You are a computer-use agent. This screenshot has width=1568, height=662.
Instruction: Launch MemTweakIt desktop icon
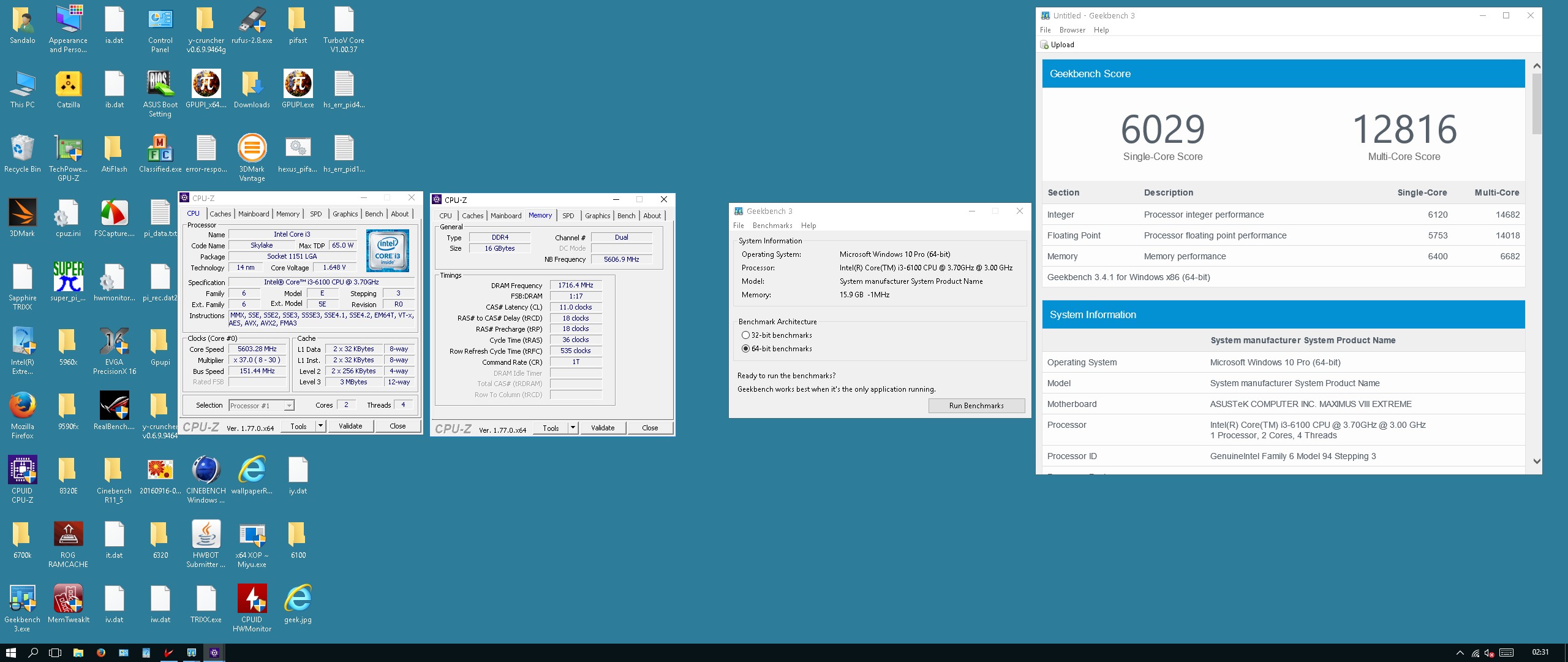point(68,604)
